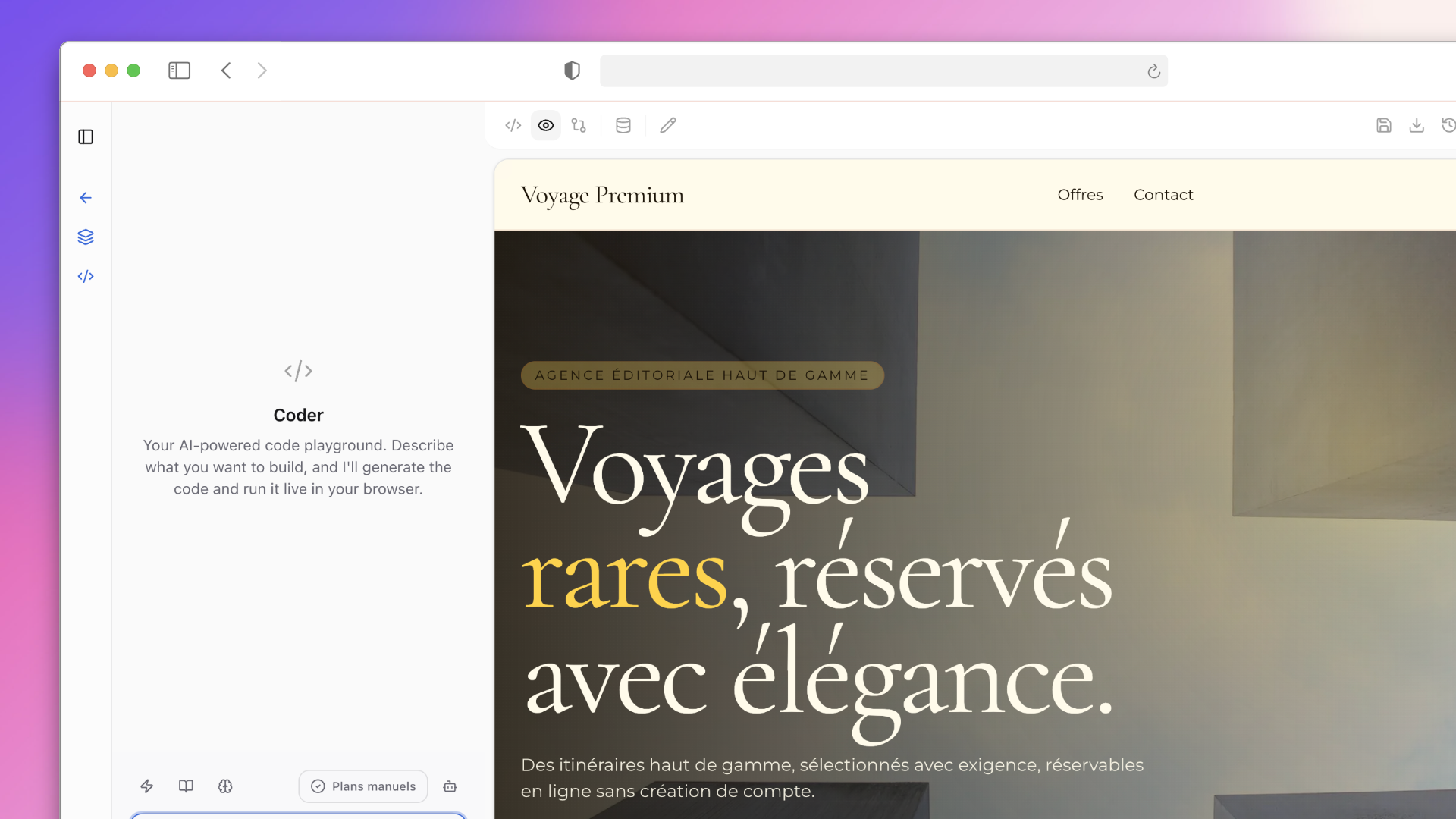Open the Contact navigation link
The image size is (1456, 819).
pyautogui.click(x=1163, y=195)
